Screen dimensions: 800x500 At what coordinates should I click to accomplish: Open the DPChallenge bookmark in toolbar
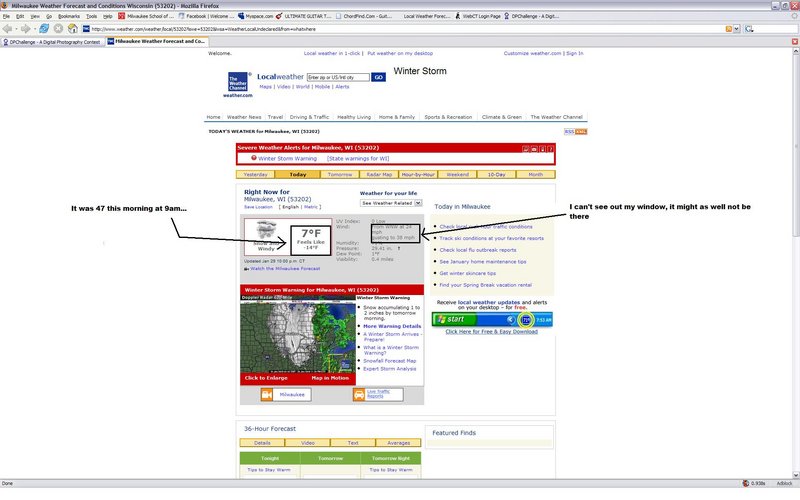[532, 16]
